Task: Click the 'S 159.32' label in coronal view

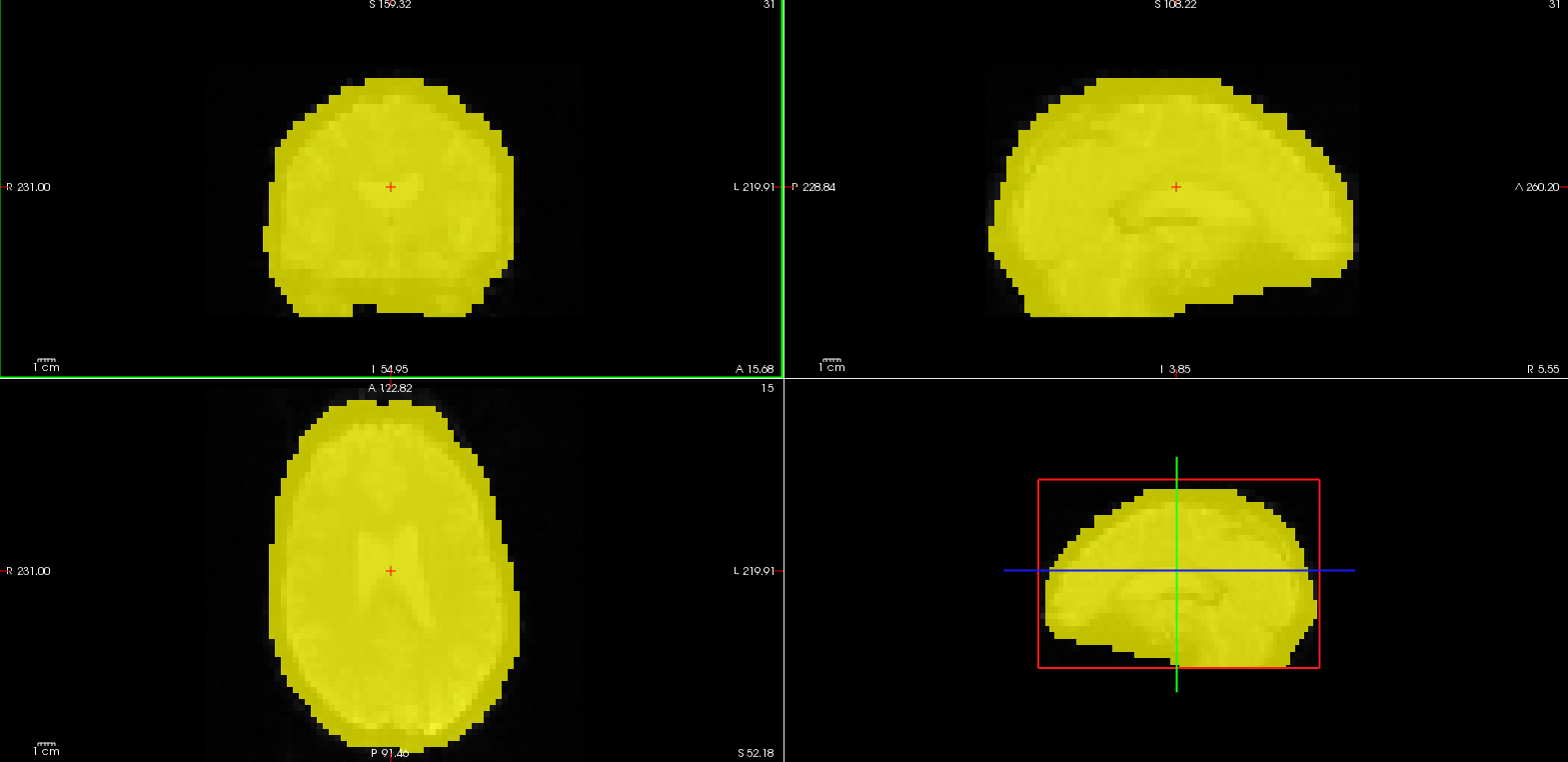Action: click(390, 5)
